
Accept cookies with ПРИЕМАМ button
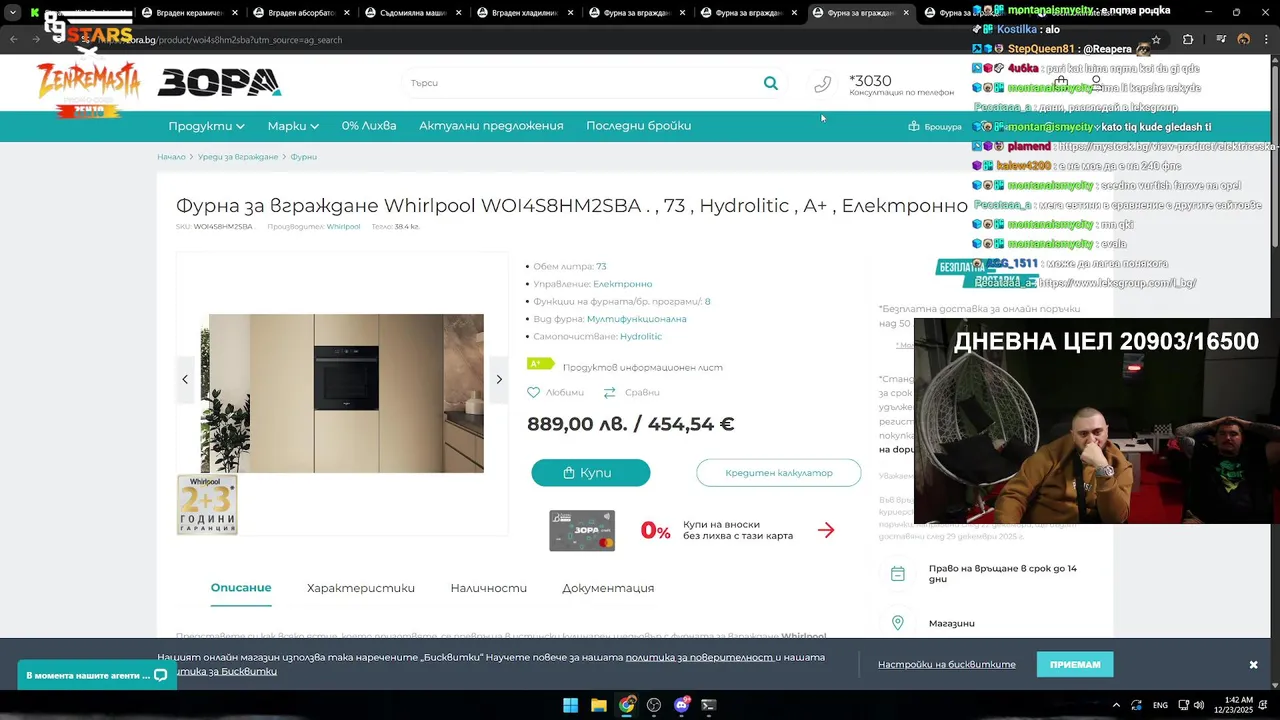click(x=1075, y=665)
